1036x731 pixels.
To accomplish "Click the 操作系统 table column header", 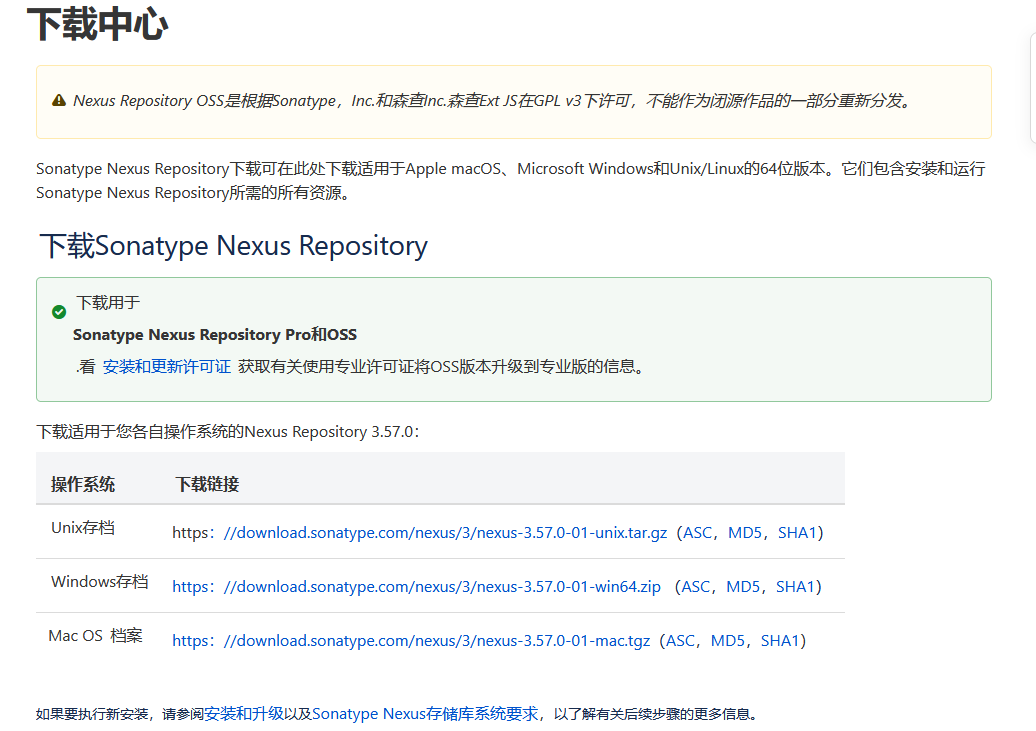I will tap(83, 484).
